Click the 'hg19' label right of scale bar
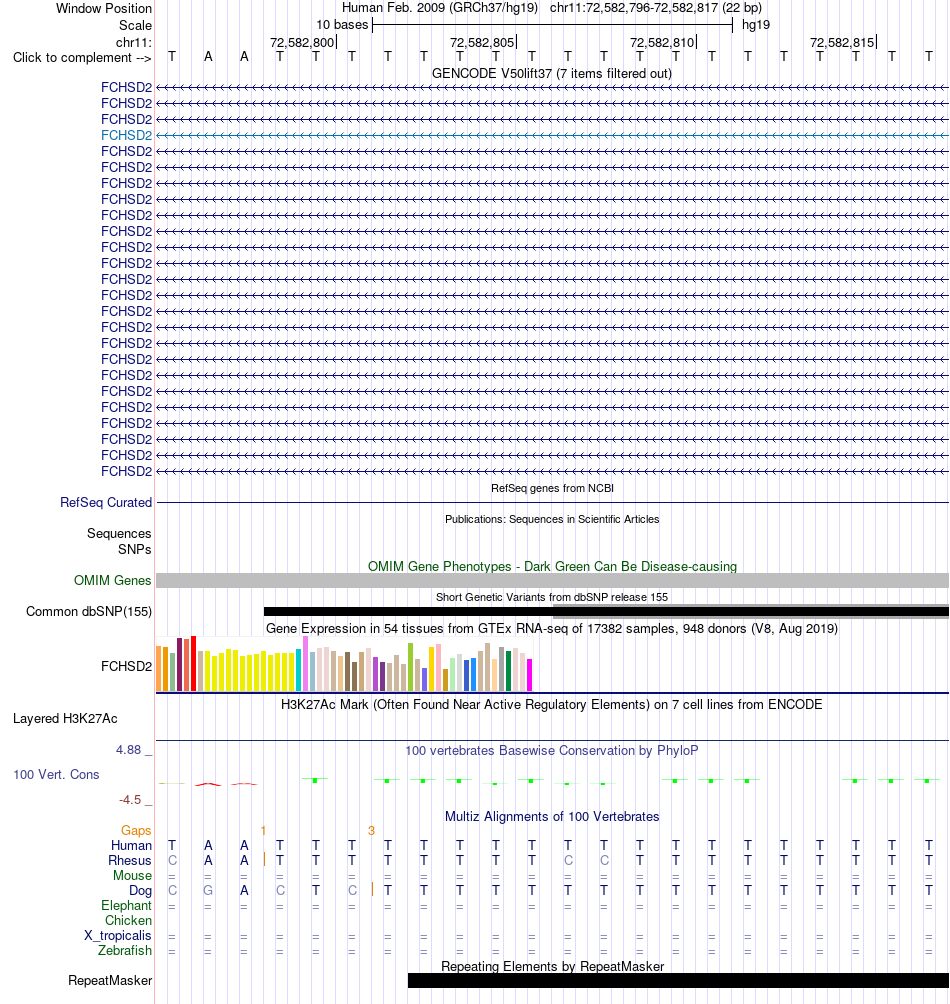 click(x=756, y=25)
